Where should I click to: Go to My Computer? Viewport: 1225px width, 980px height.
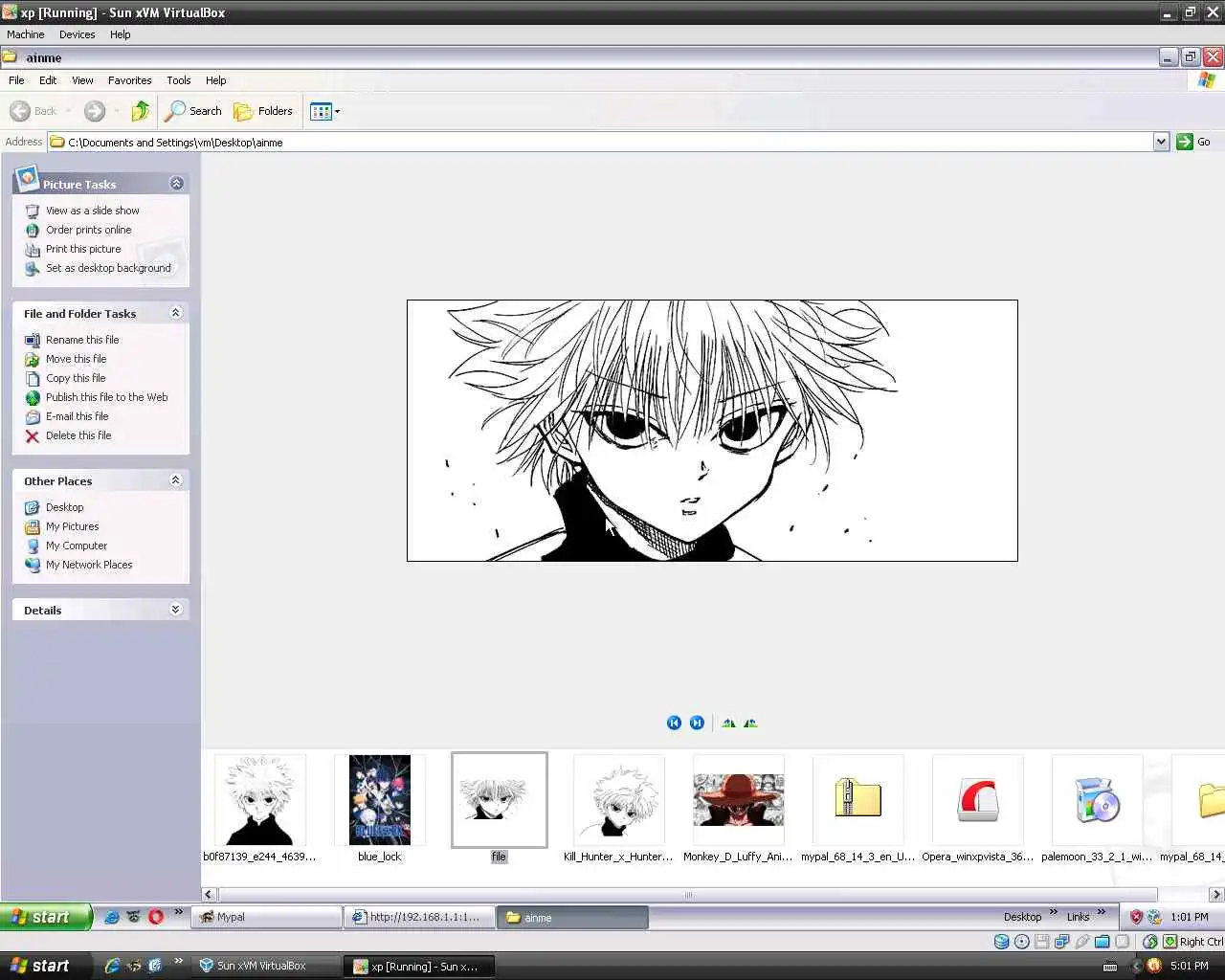[x=77, y=546]
